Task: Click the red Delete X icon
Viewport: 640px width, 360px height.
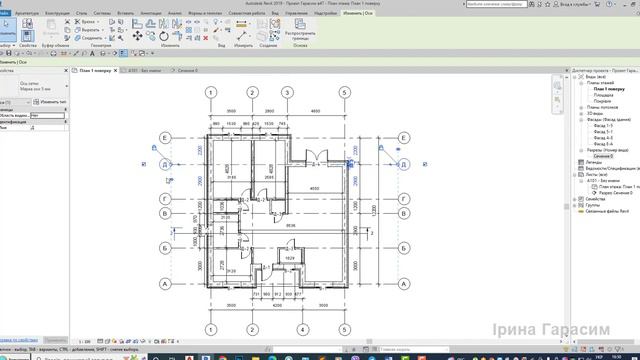Action: 206,38
